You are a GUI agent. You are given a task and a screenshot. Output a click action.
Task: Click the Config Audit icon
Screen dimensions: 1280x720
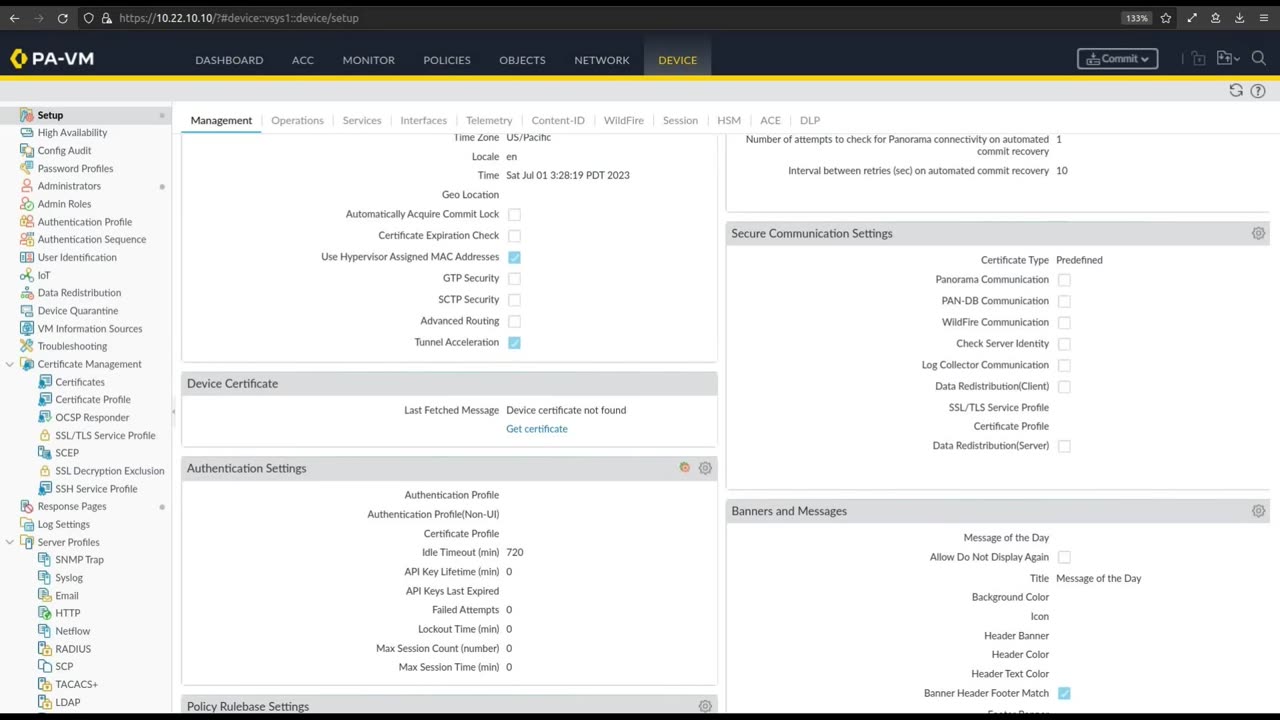point(27,151)
